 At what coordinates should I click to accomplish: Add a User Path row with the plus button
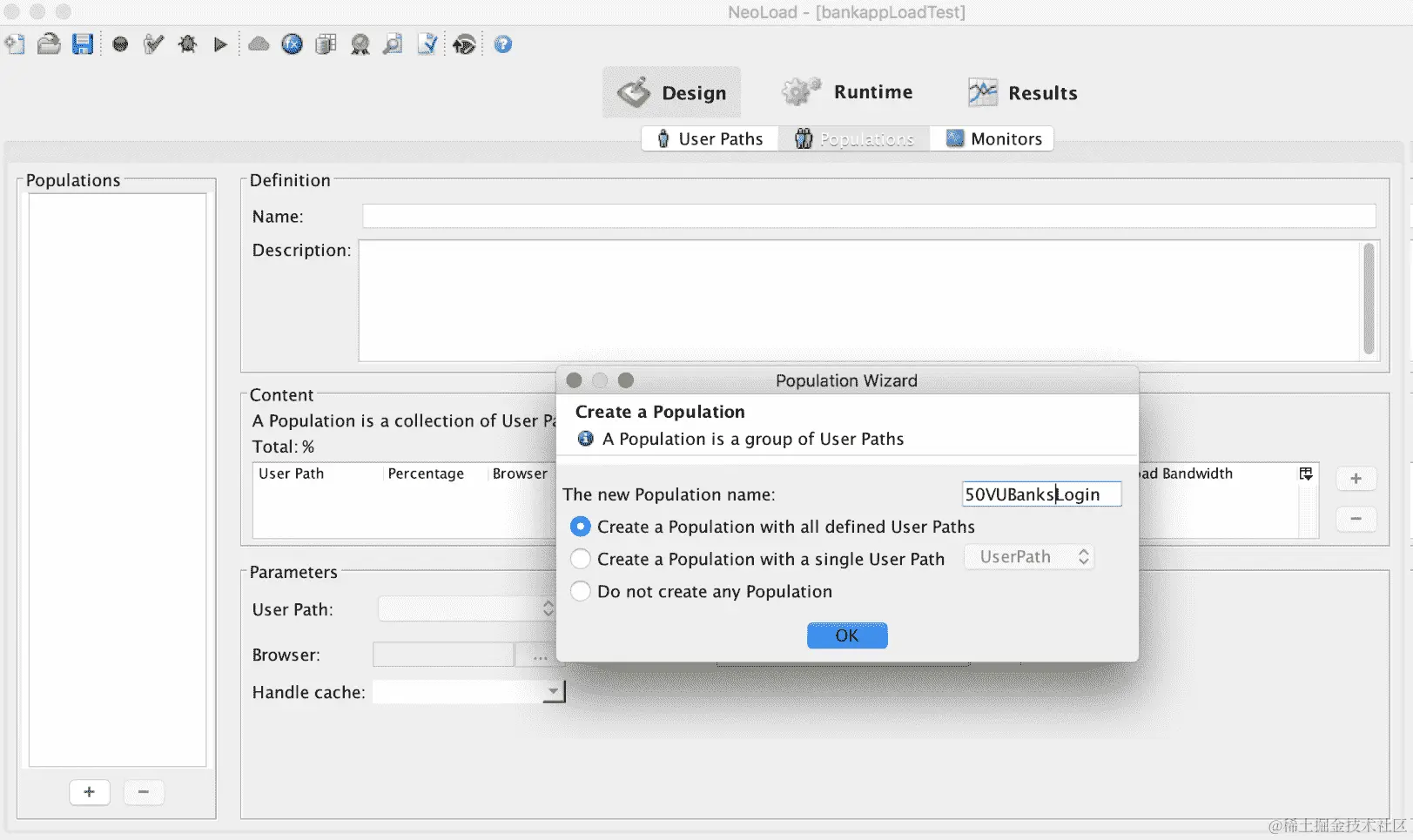click(1356, 479)
